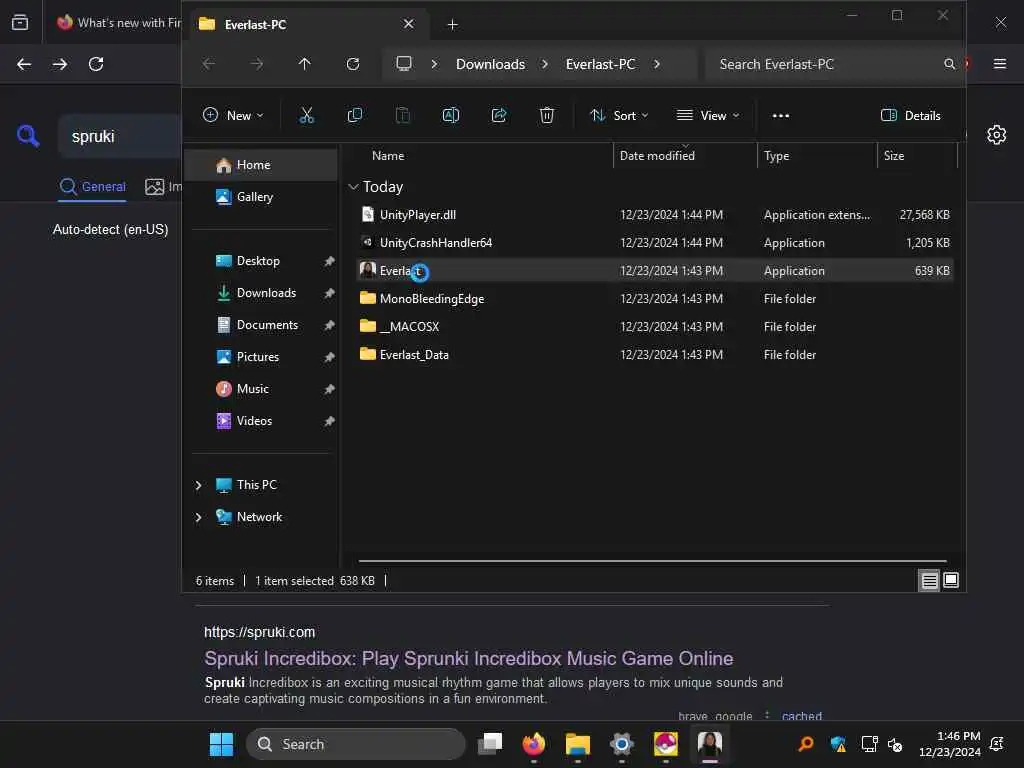The width and height of the screenshot is (1024, 768).
Task: Click Everlast-PC in the address bar breadcrumb
Action: [x=600, y=64]
